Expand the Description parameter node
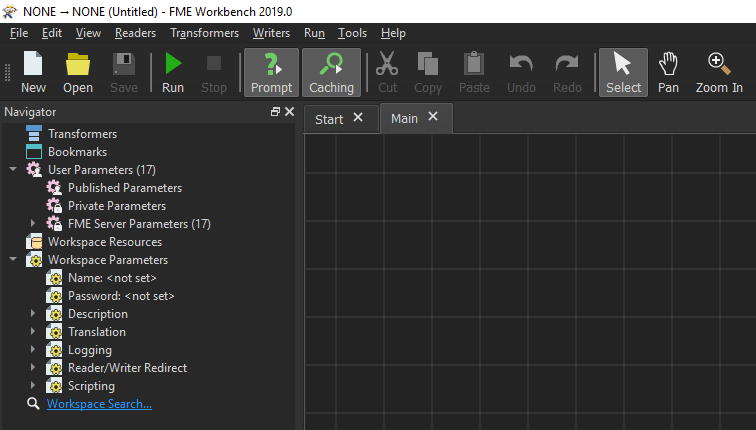Screen dimensions: 756x430 click(33, 314)
